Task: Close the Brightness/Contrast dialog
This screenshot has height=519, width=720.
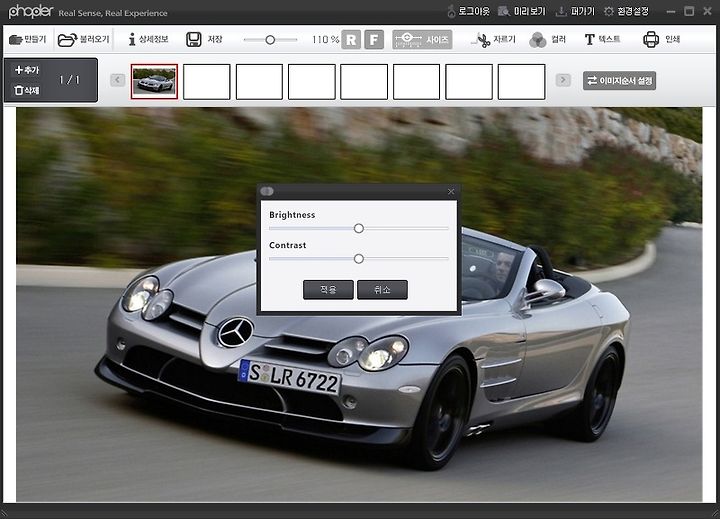Action: coord(451,192)
